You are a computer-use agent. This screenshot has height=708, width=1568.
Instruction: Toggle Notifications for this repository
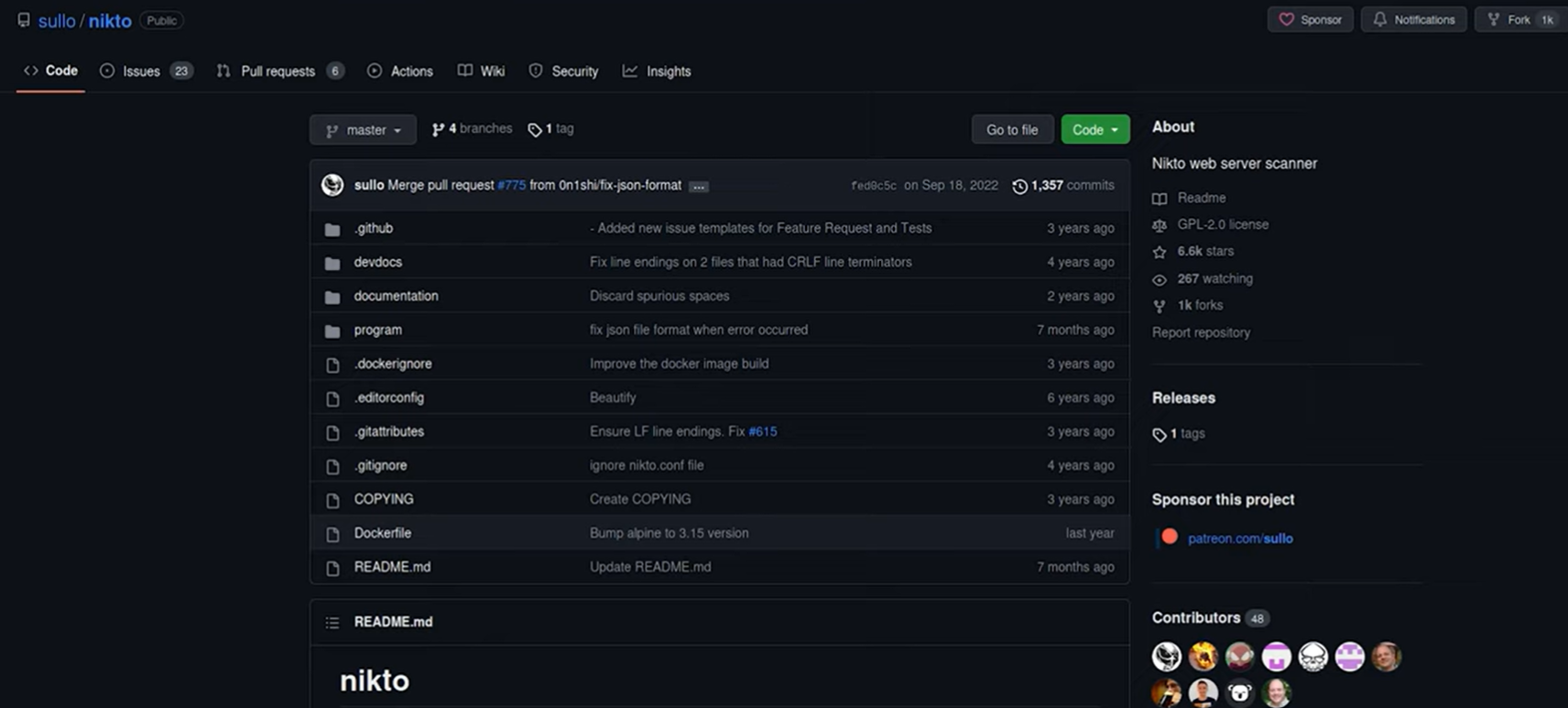tap(1413, 19)
